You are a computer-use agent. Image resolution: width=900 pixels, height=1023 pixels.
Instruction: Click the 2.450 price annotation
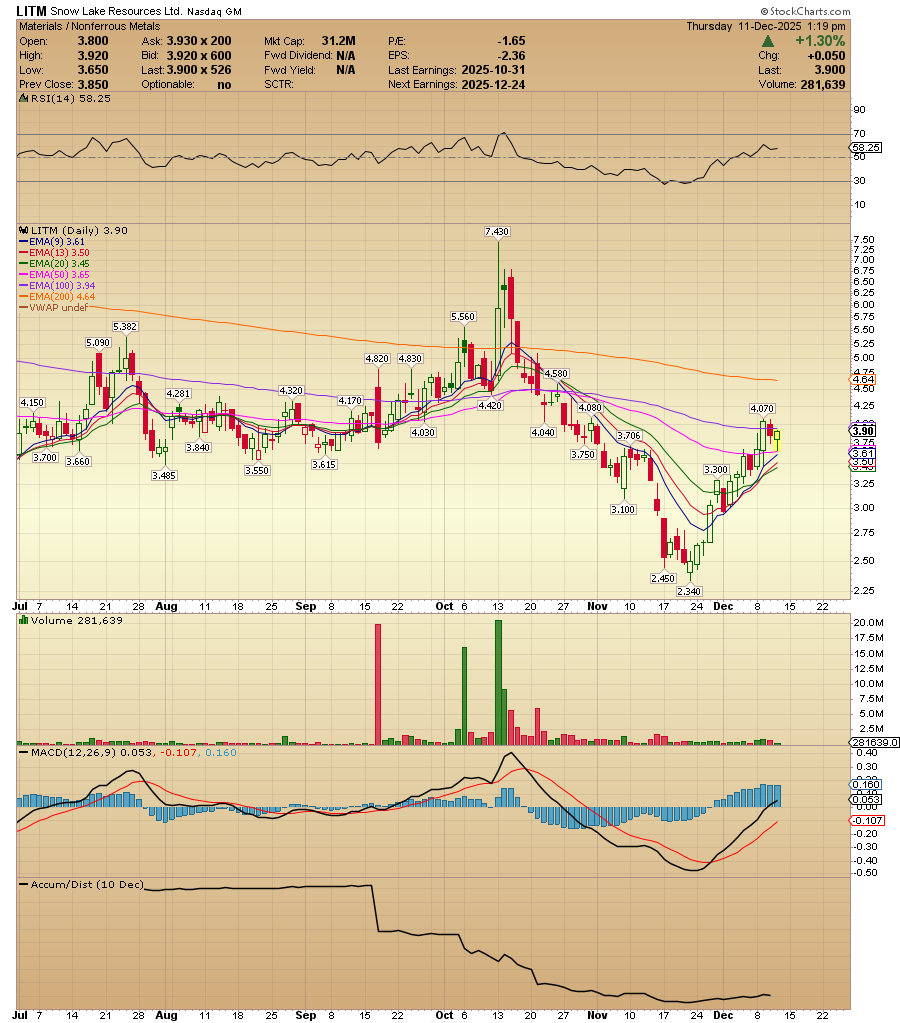point(662,578)
